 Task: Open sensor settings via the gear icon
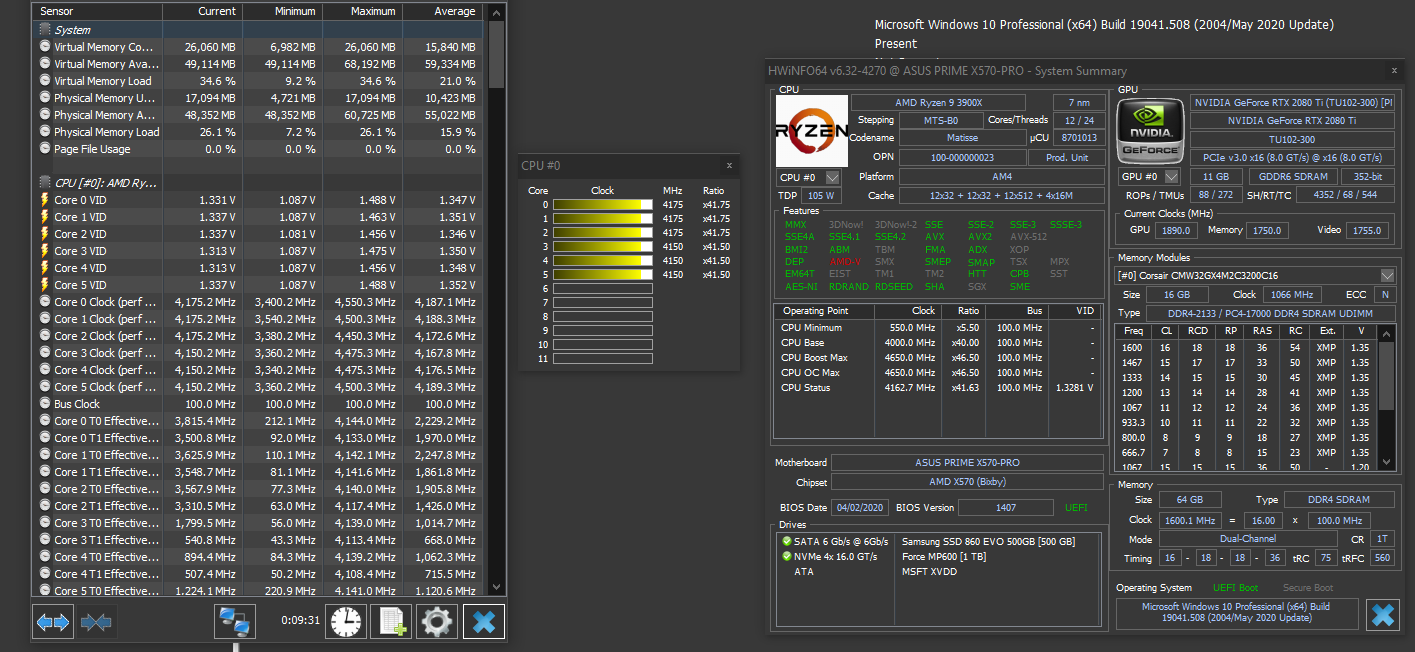tap(437, 622)
